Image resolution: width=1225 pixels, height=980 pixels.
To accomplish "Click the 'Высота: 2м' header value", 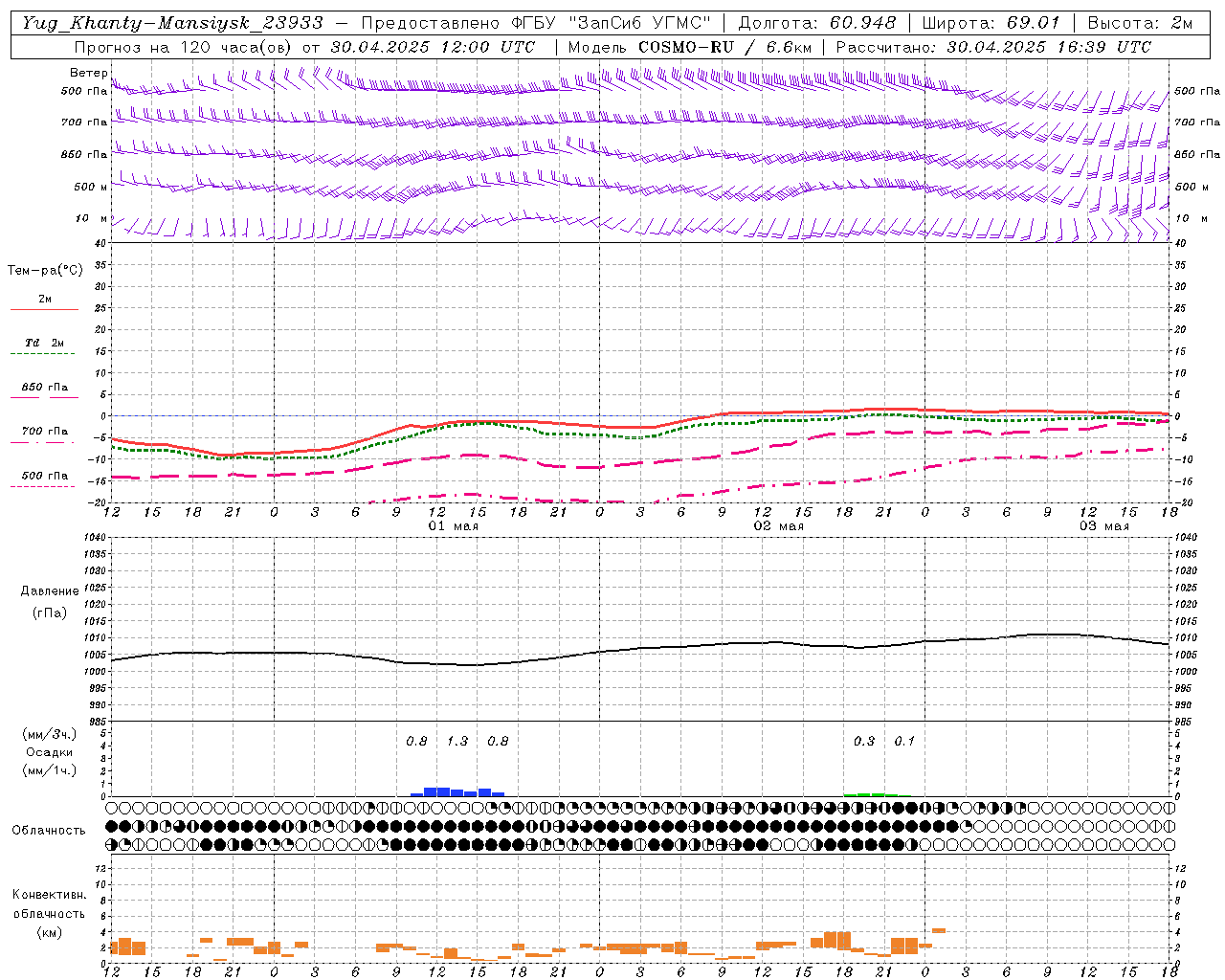I will coord(1140,23).
